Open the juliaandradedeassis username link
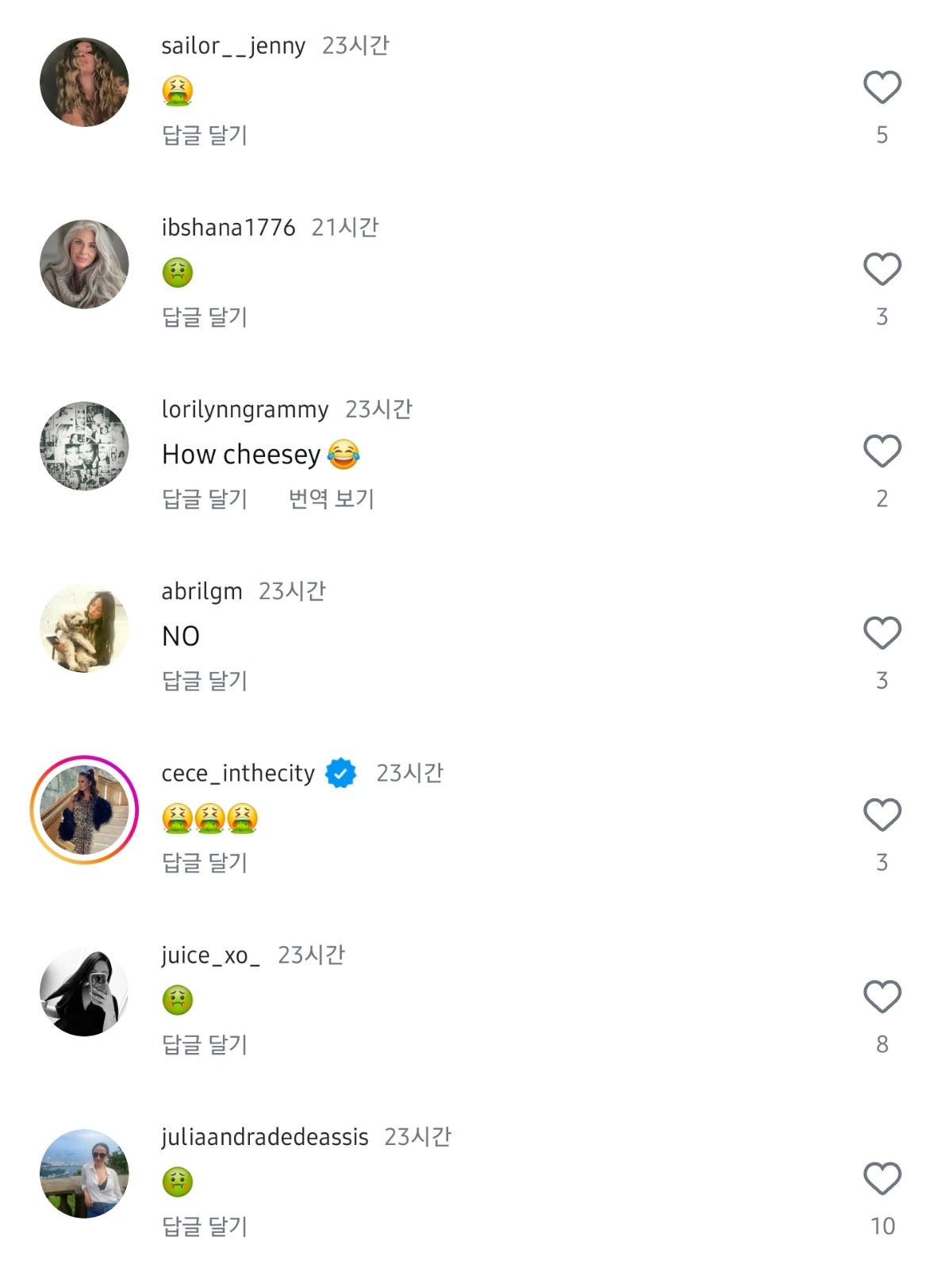The height and width of the screenshot is (1268, 952). click(265, 1137)
